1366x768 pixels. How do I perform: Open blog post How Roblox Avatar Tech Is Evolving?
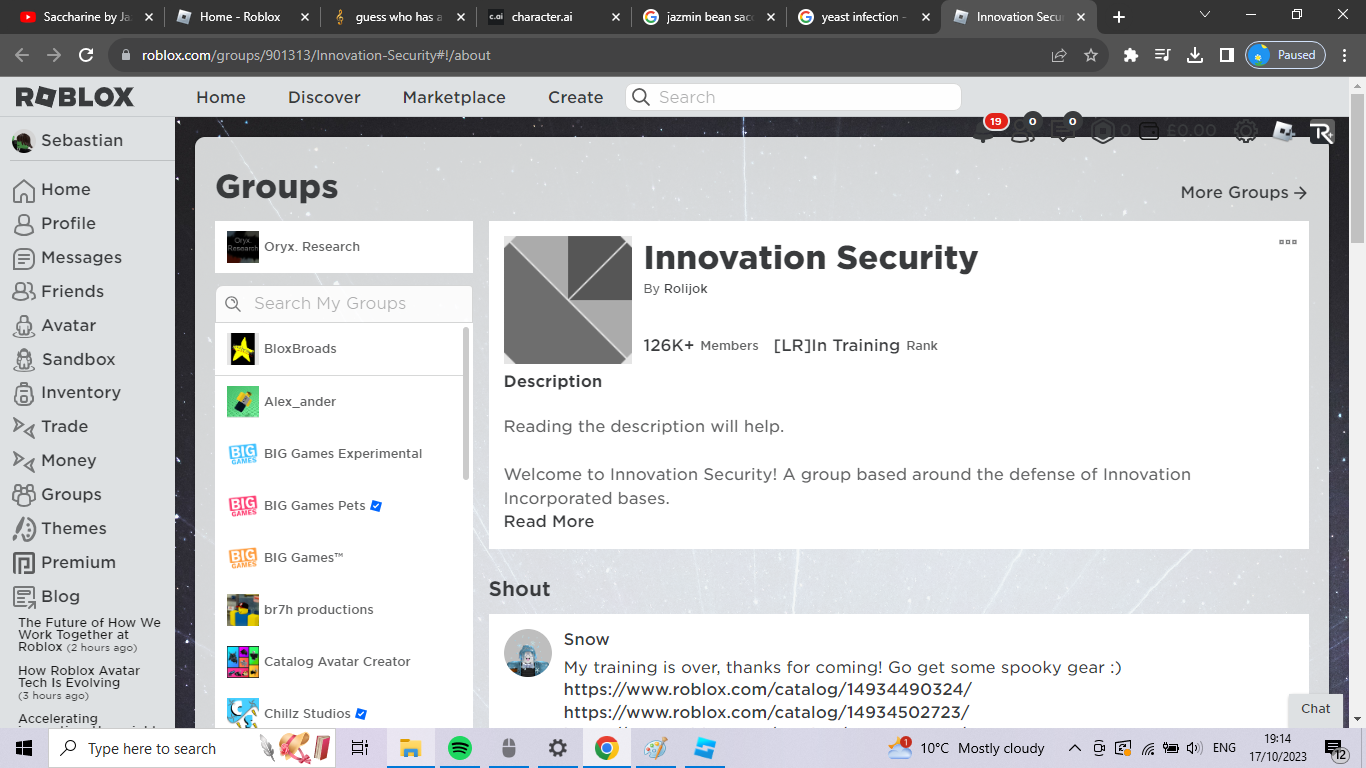(x=79, y=684)
